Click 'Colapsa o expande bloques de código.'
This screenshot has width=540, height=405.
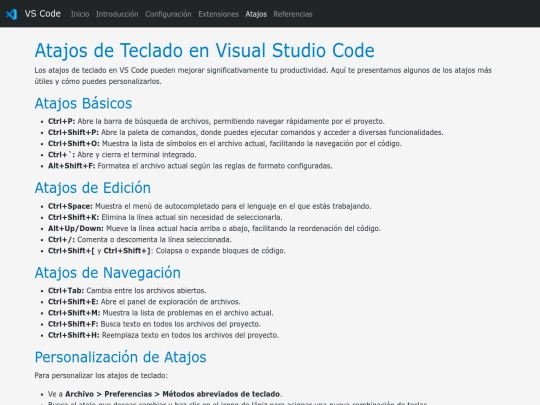[x=220, y=251]
